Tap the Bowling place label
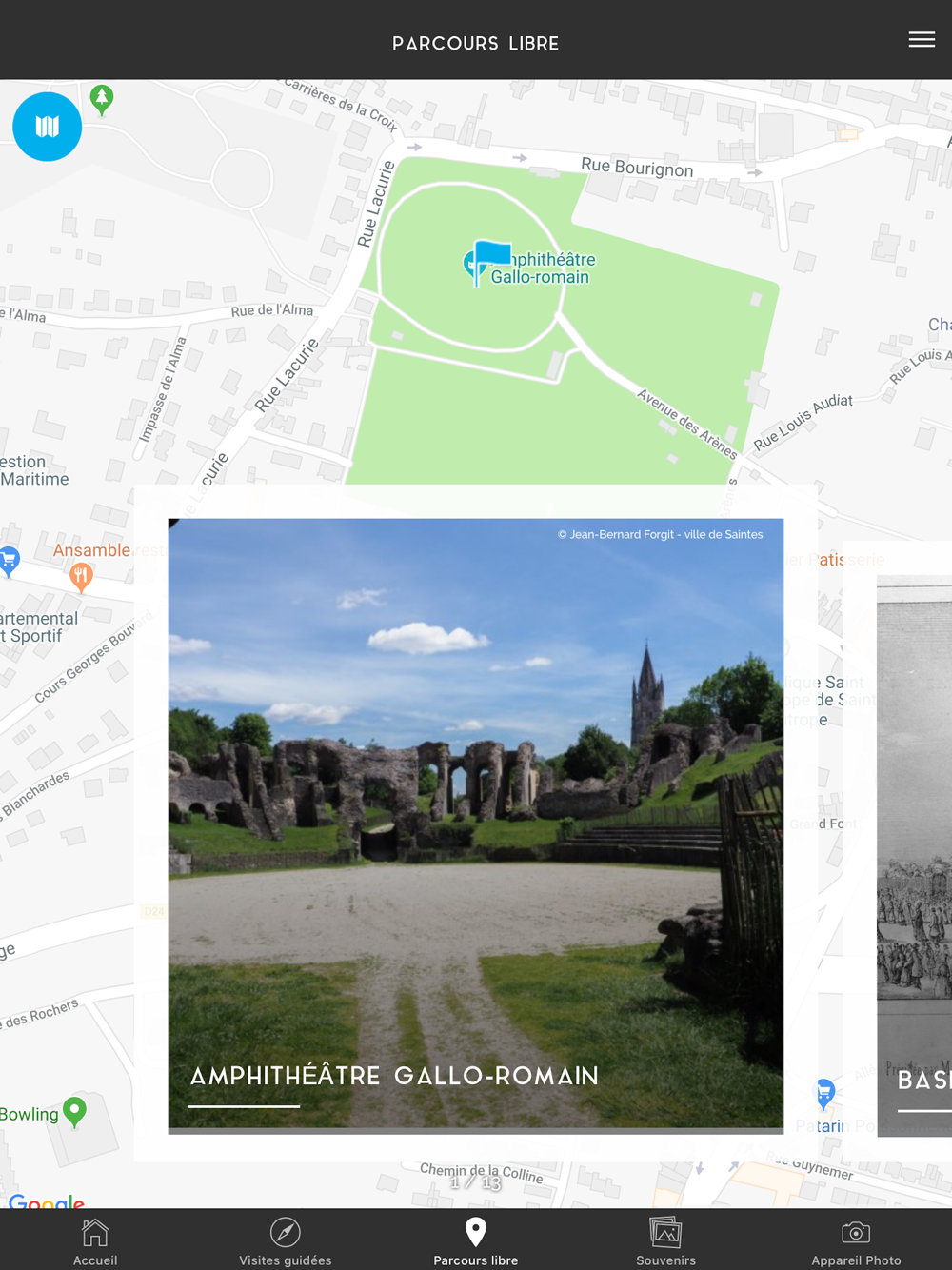Viewport: 952px width, 1270px height. [29, 1114]
